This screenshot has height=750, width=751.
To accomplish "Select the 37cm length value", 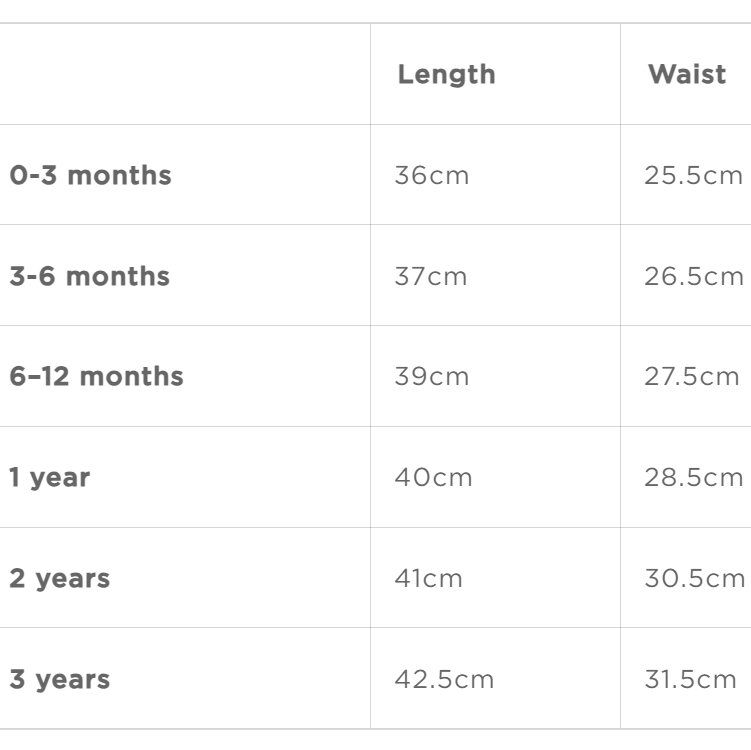I will point(432,276).
